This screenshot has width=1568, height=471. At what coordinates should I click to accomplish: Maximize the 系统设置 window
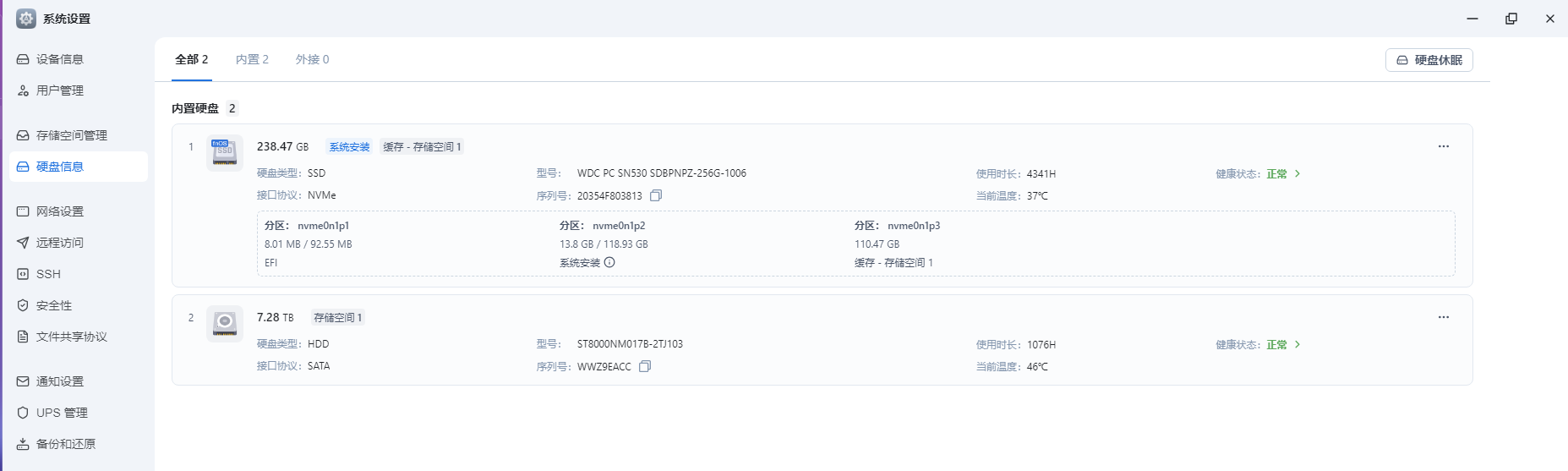1511,19
